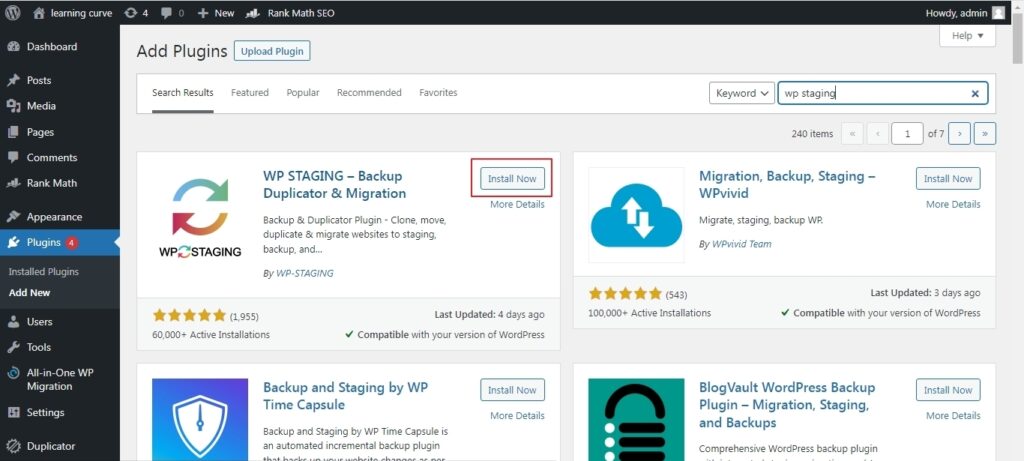Open More Details for BlogVault

[953, 415]
